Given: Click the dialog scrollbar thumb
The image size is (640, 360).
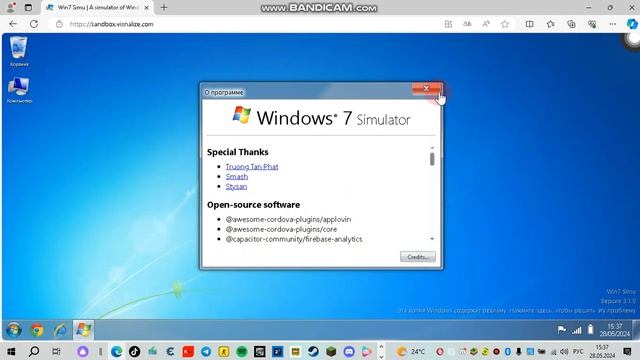Looking at the screenshot, I should tap(432, 159).
